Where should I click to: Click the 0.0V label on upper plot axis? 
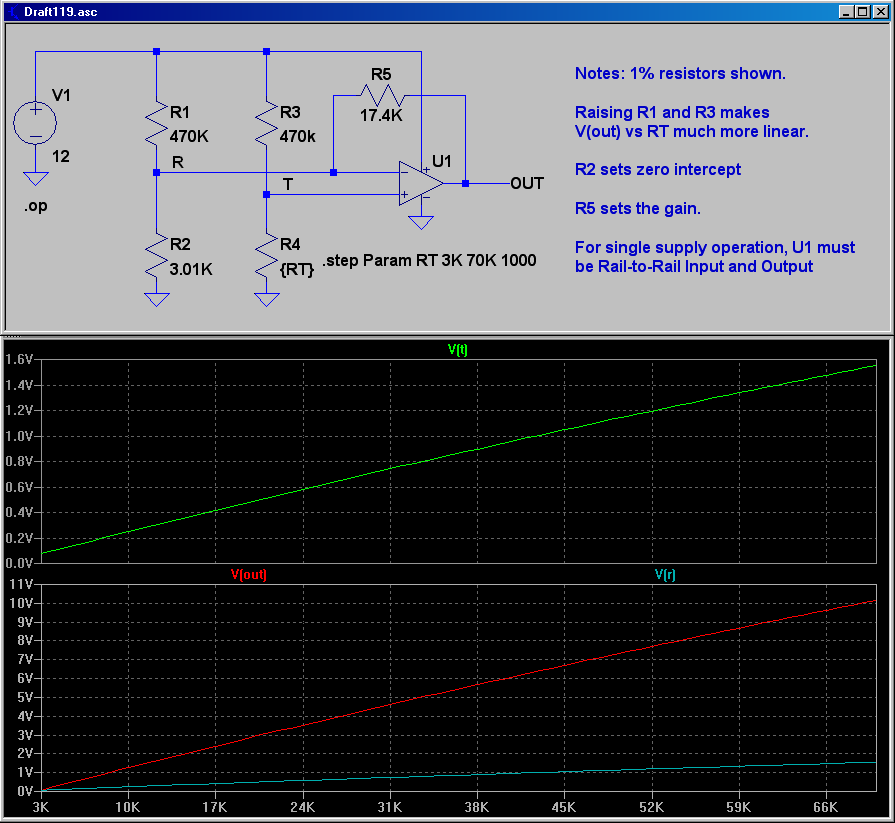(x=19, y=563)
